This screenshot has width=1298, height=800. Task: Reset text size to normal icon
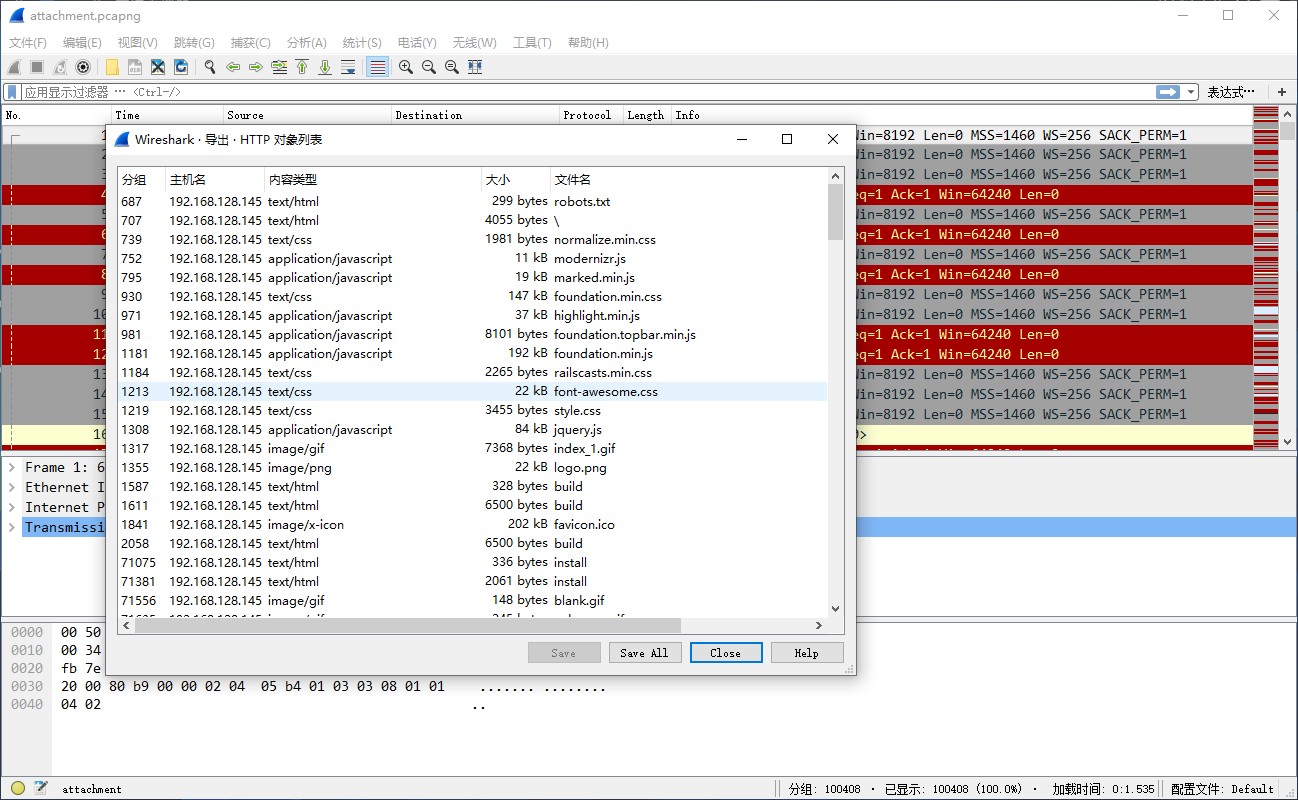(x=452, y=67)
